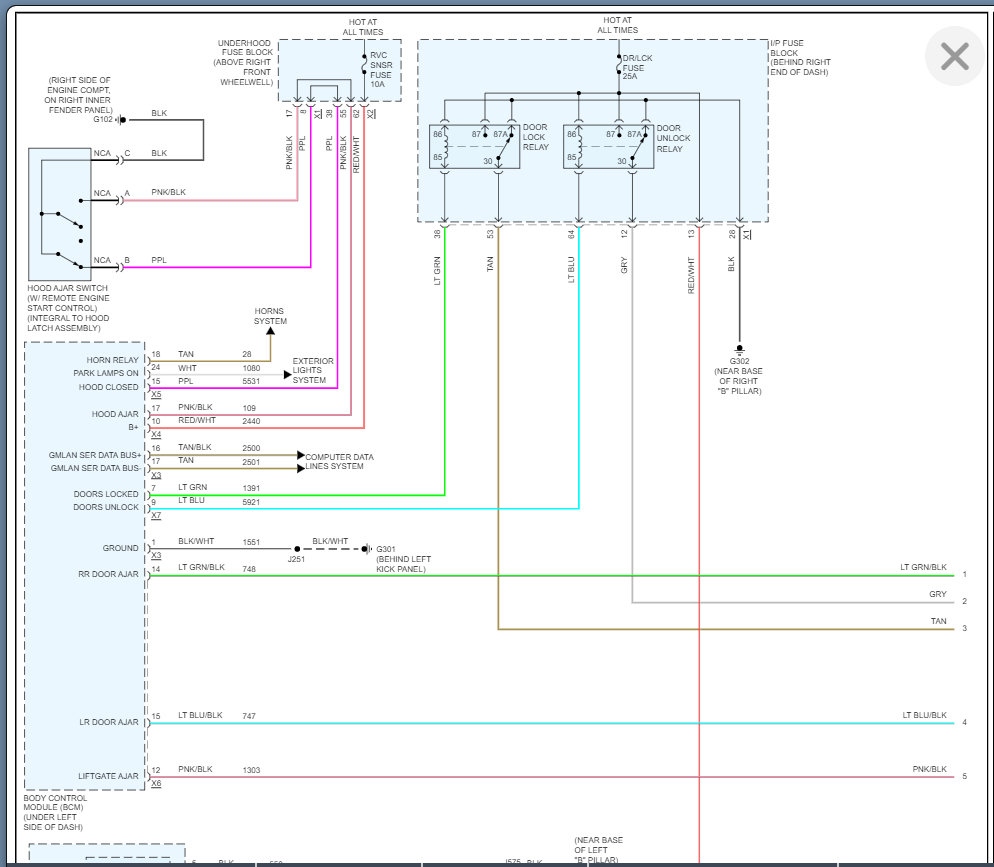994x867 pixels.
Task: Click circuit number 2500
Action: tap(251, 448)
